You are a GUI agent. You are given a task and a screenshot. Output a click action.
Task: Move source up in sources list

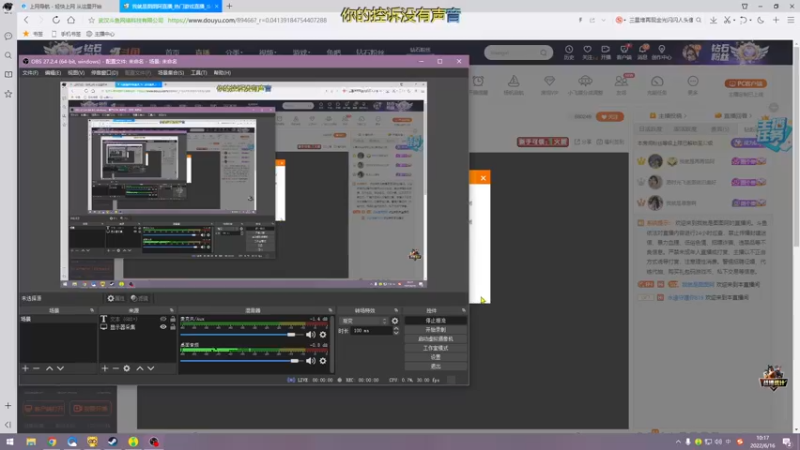(140, 368)
